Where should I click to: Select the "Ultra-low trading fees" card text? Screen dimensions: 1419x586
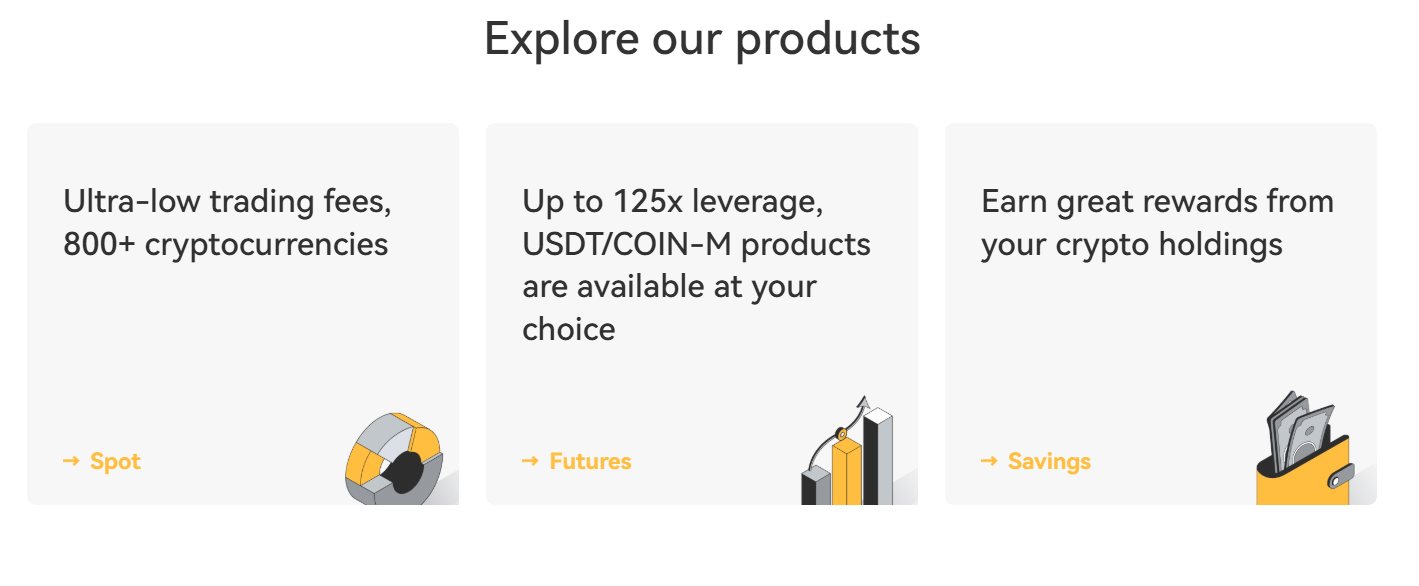[x=227, y=223]
